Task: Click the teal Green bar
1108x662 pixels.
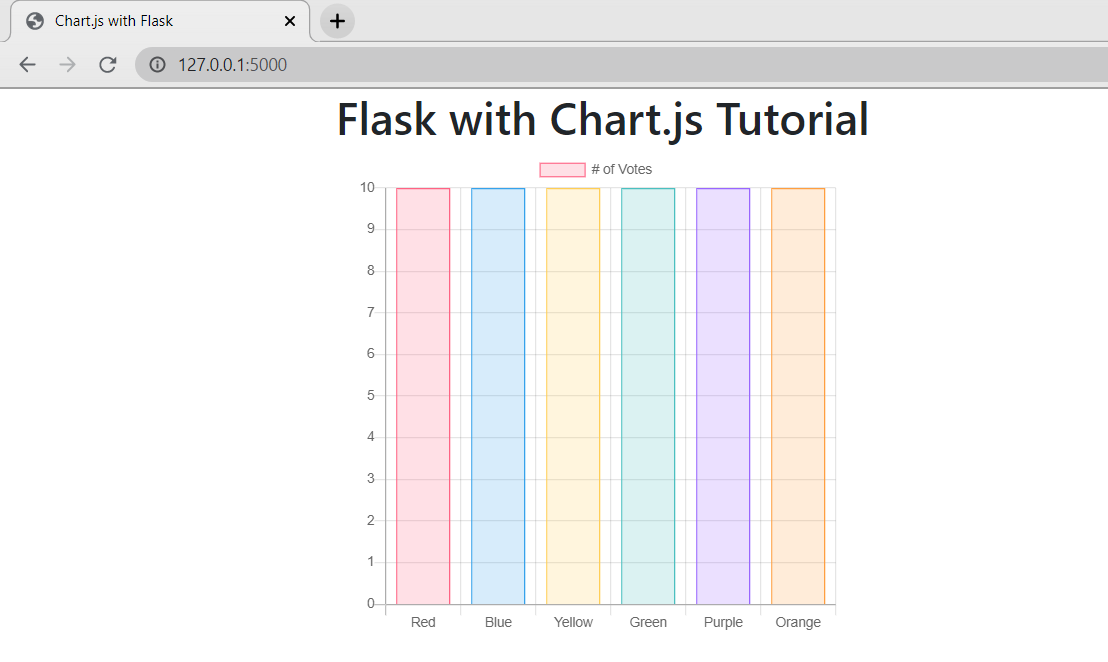Action: (x=648, y=396)
